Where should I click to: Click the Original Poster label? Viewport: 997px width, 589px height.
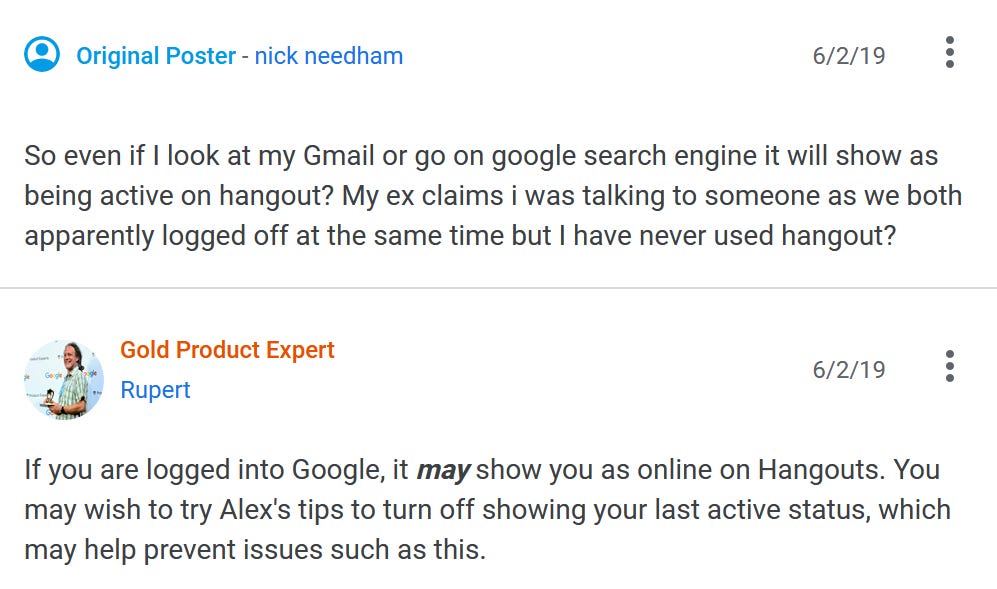(x=156, y=56)
